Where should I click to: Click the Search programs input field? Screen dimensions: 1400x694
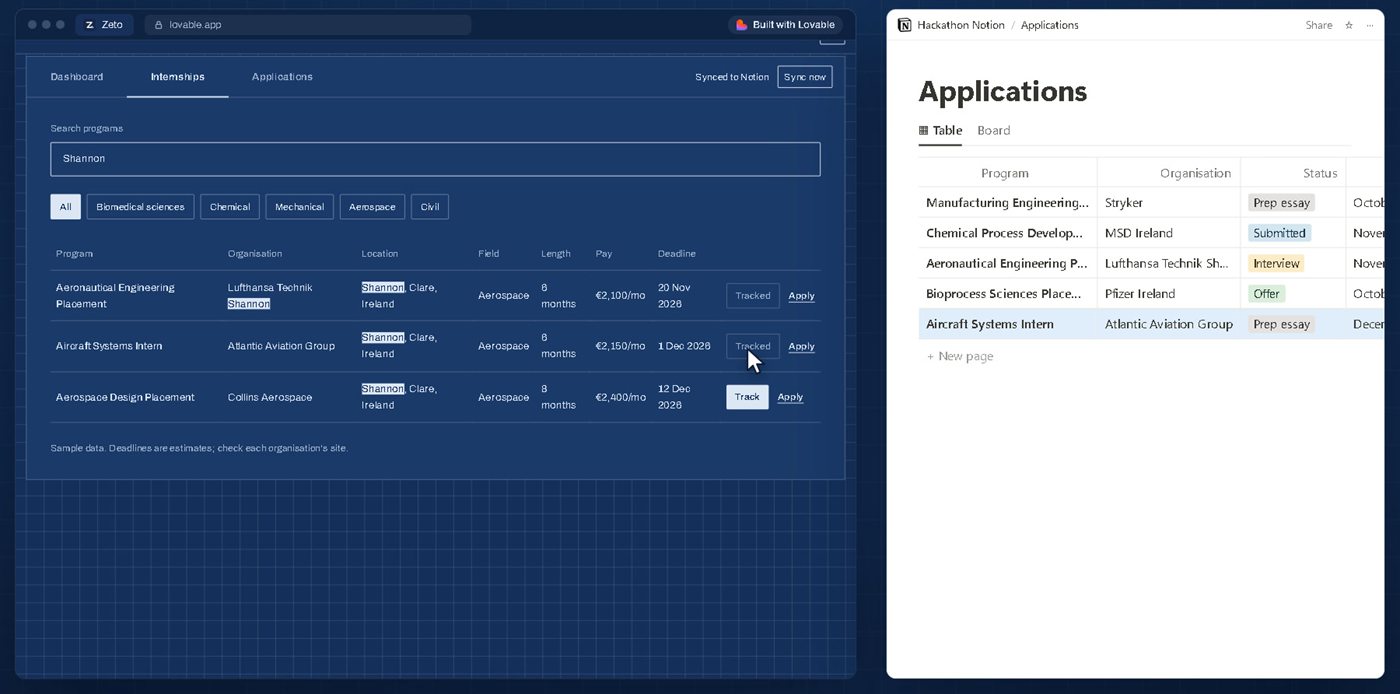[x=435, y=159]
